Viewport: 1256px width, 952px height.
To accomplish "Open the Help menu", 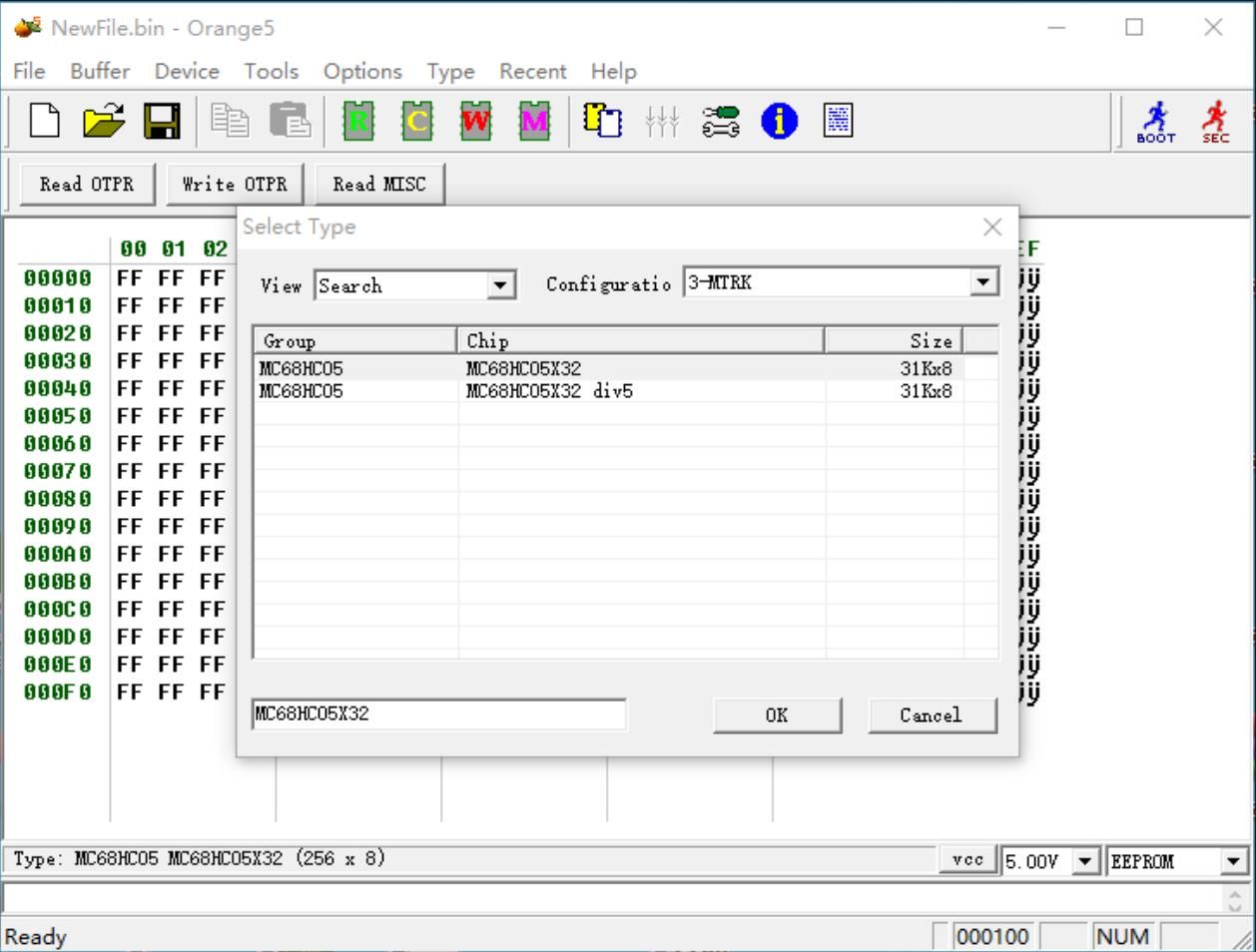I will tap(613, 71).
